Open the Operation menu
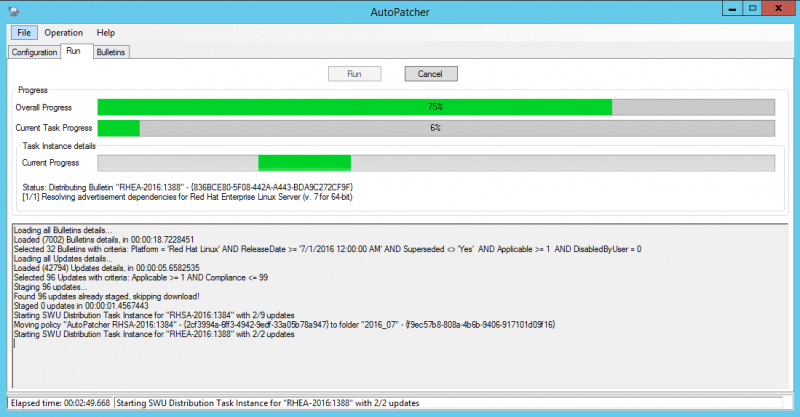 (63, 33)
